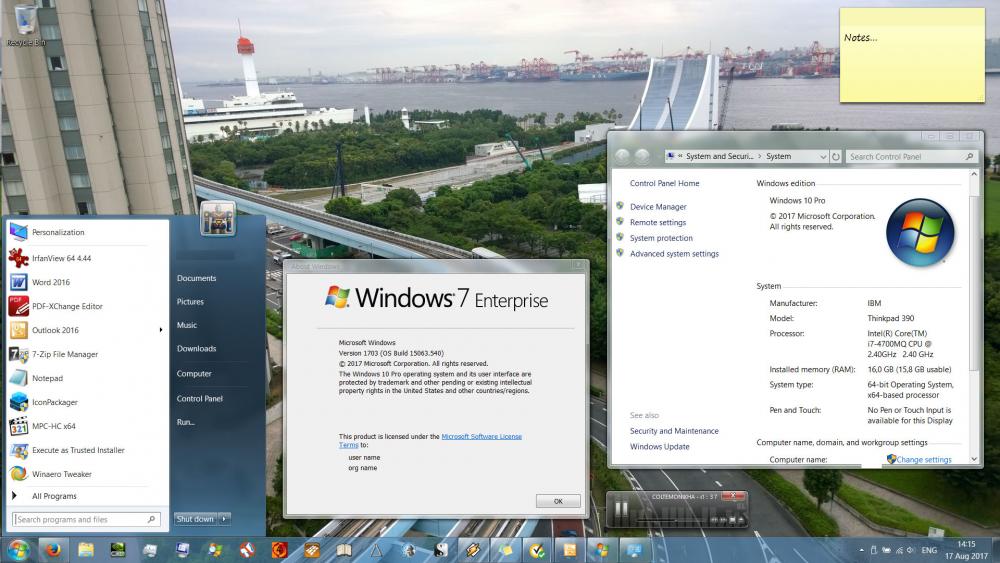Open Device Manager in System window
Viewport: 1000px width, 563px height.
point(658,207)
